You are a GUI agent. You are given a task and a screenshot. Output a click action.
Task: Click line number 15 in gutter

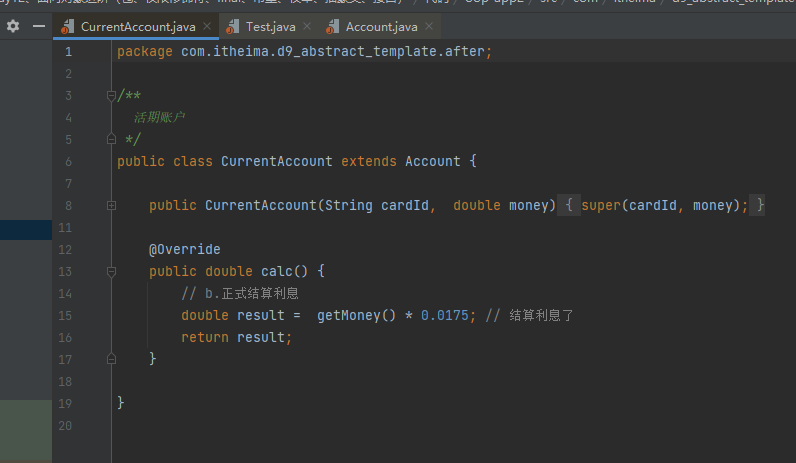pos(66,315)
